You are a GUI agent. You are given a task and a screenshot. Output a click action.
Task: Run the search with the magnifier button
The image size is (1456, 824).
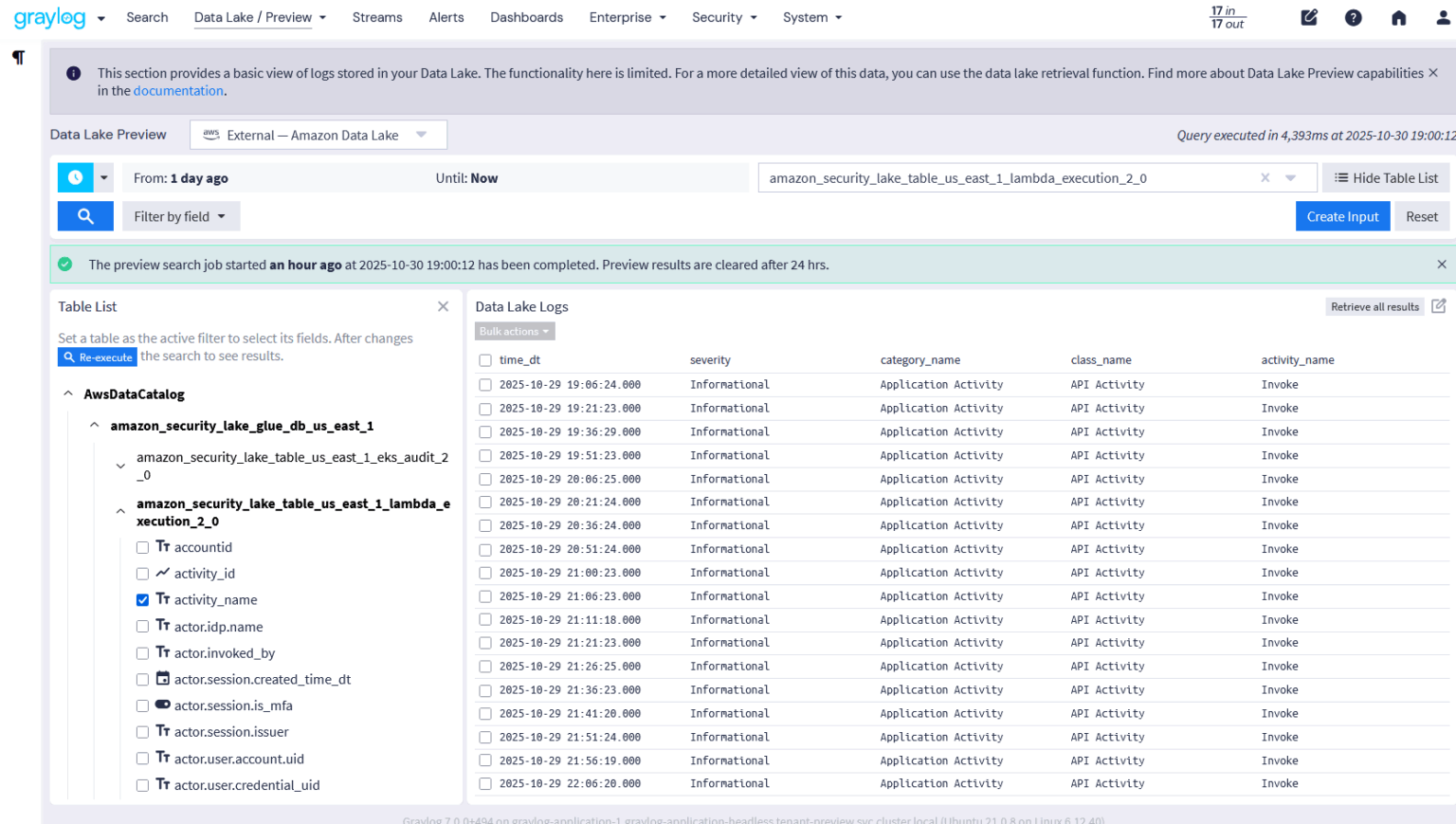85,215
